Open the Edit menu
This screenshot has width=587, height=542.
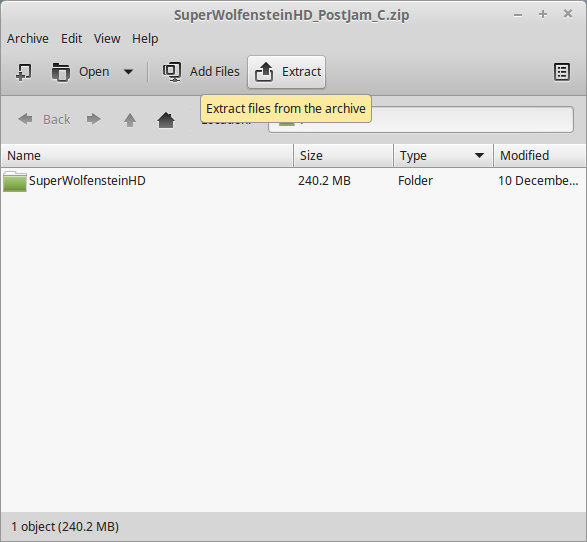[72, 39]
